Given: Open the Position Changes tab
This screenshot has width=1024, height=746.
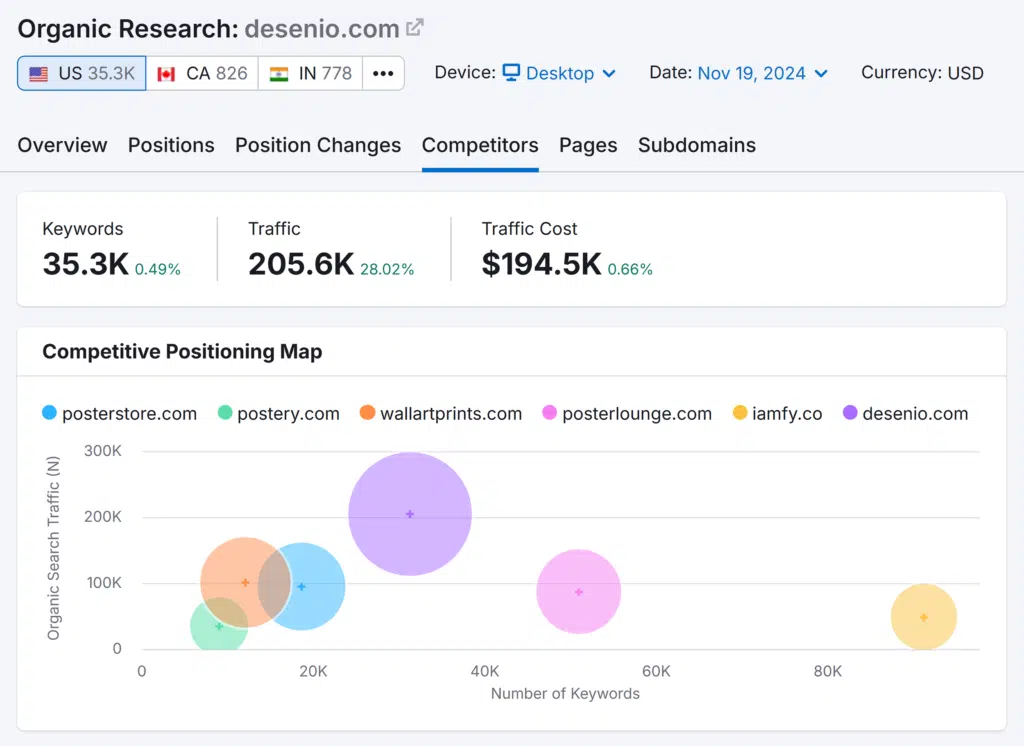Looking at the screenshot, I should (318, 145).
